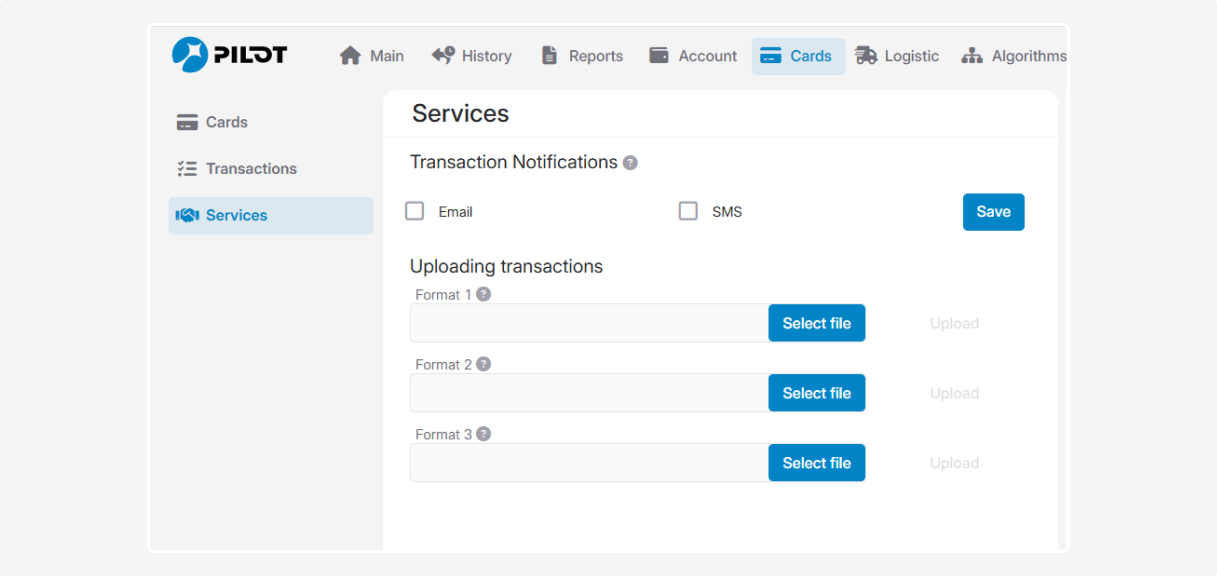
Task: Enable the Email notification checkbox
Action: pos(415,211)
